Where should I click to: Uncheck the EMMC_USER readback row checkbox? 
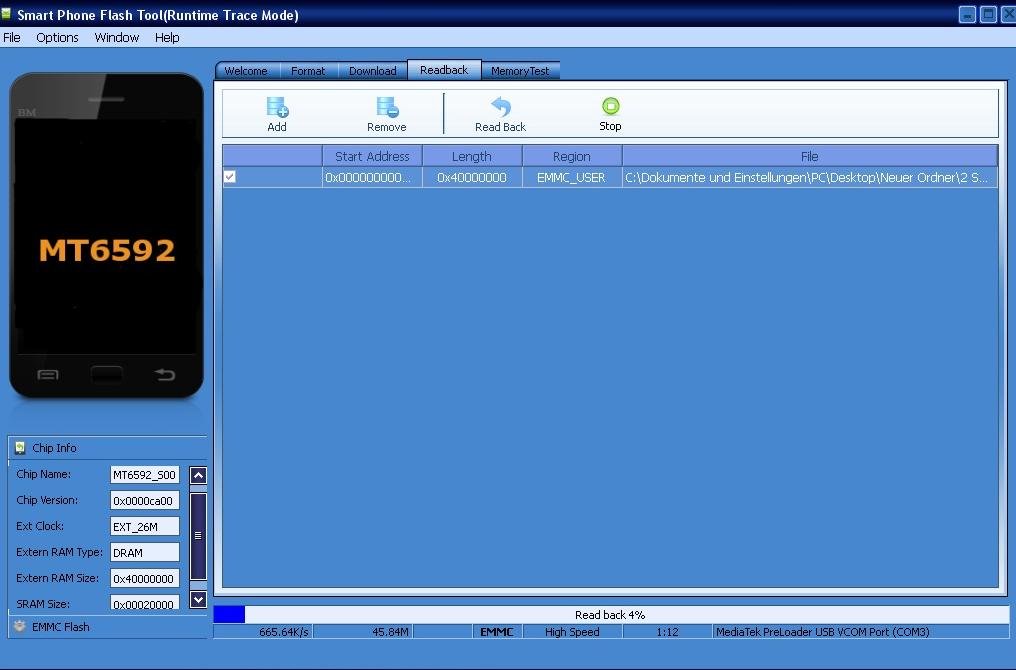click(229, 176)
